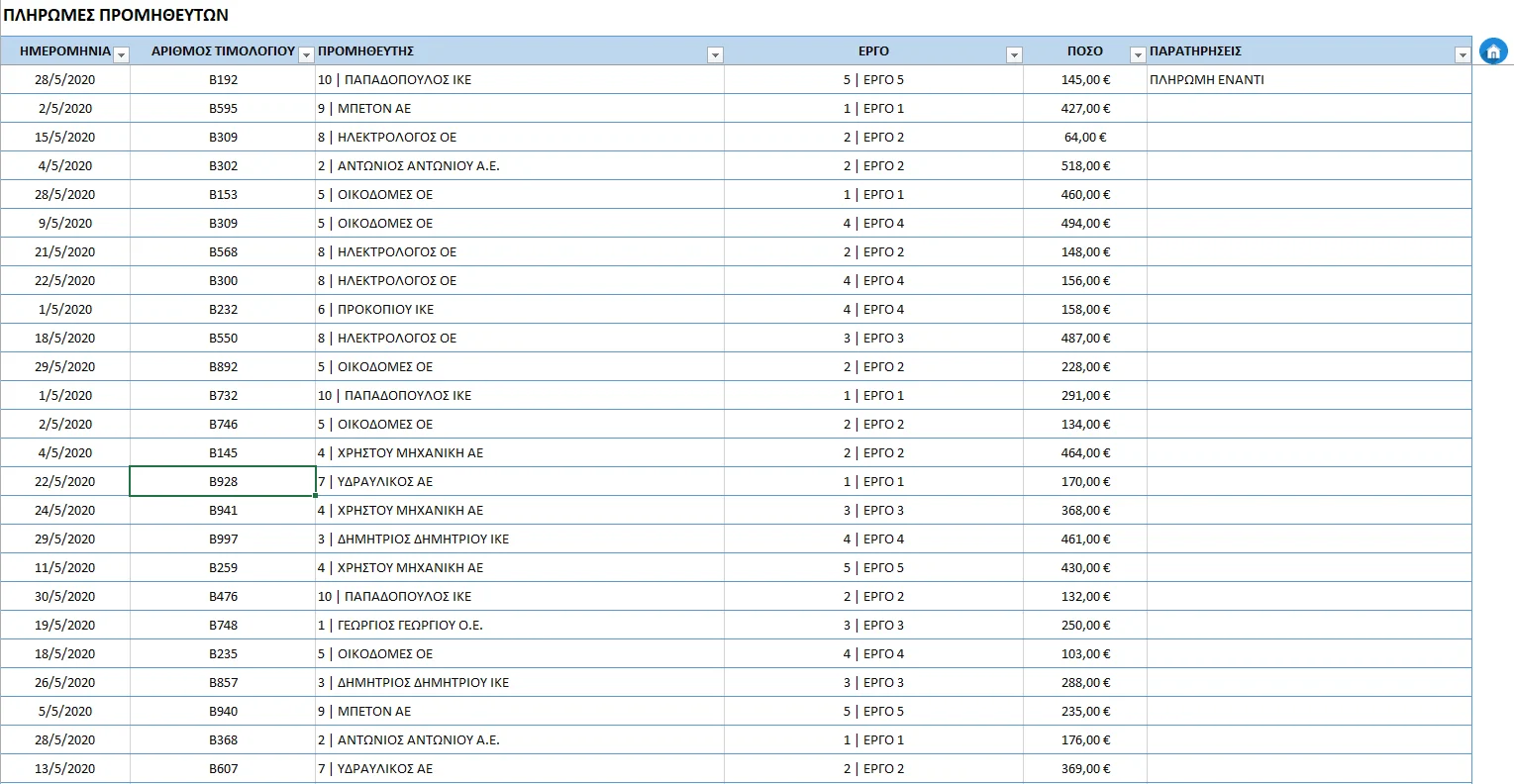Open the ΠΡΟΜΗΘΕΥΤΗΣ column filter dropdown
Viewport: 1514px width, 784px height.
tap(716, 55)
